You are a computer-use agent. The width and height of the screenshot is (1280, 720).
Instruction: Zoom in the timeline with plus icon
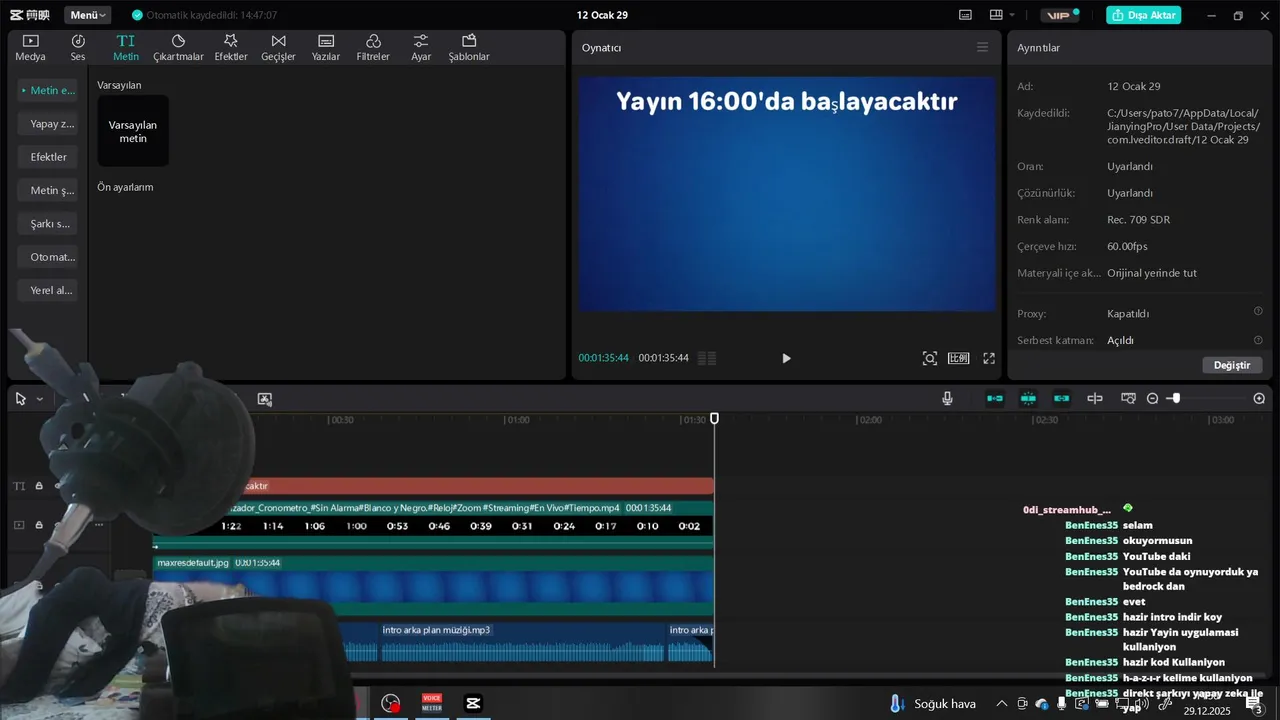(x=1259, y=398)
